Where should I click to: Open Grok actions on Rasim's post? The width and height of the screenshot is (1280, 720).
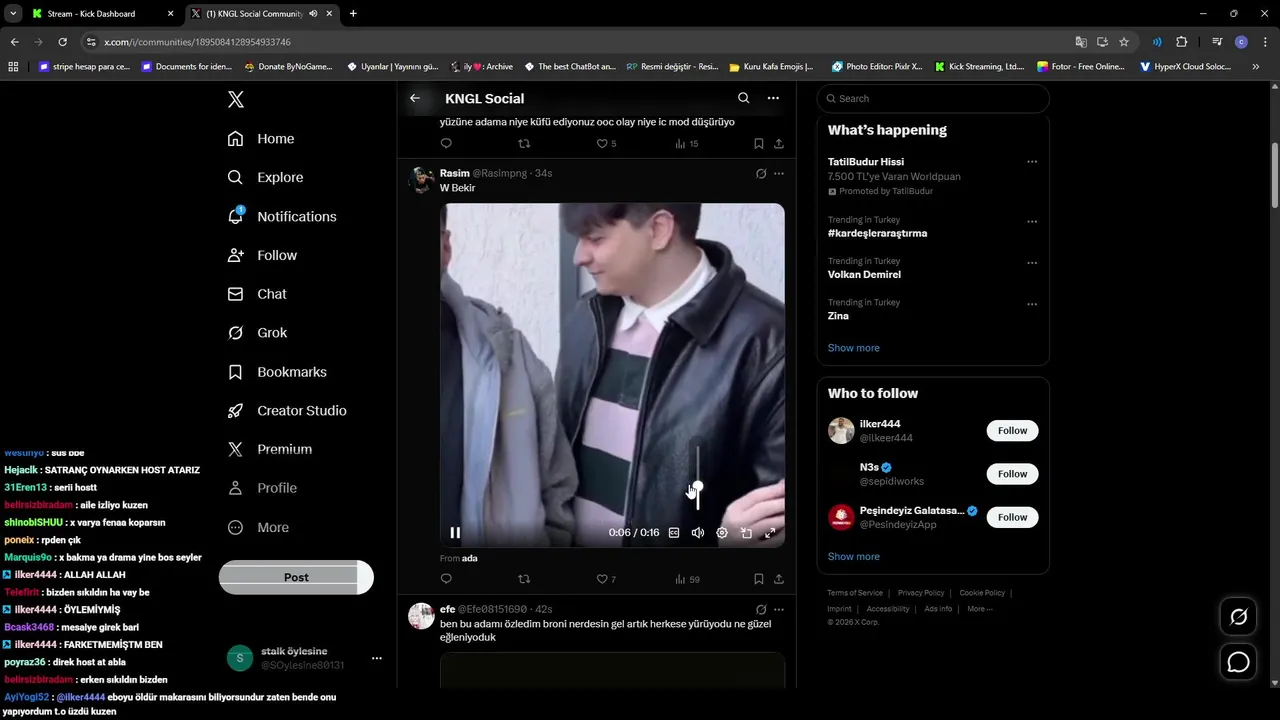point(761,173)
